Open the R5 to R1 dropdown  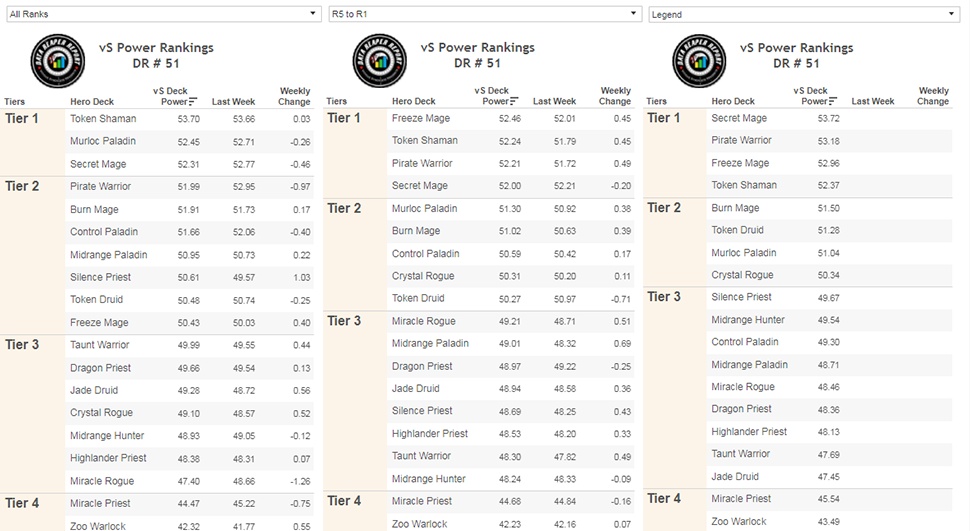pyautogui.click(x=485, y=14)
